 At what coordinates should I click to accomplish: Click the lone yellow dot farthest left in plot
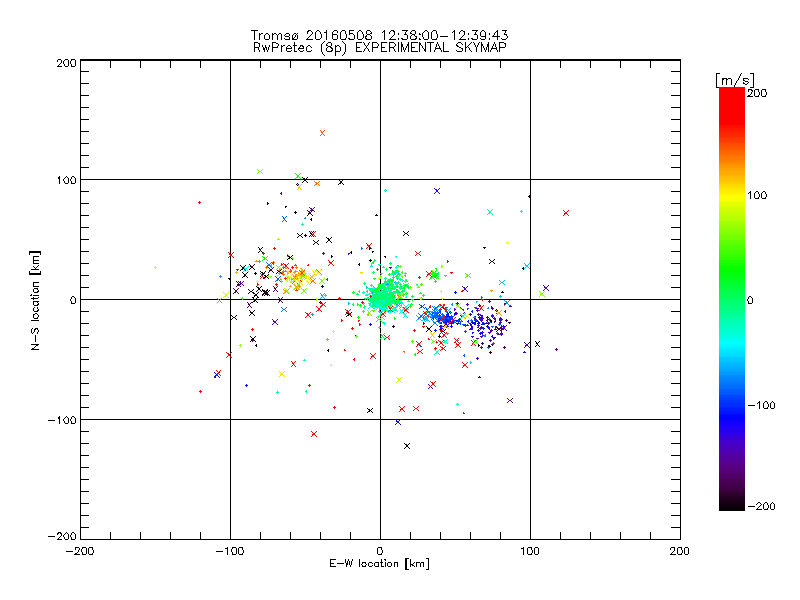pos(156,267)
